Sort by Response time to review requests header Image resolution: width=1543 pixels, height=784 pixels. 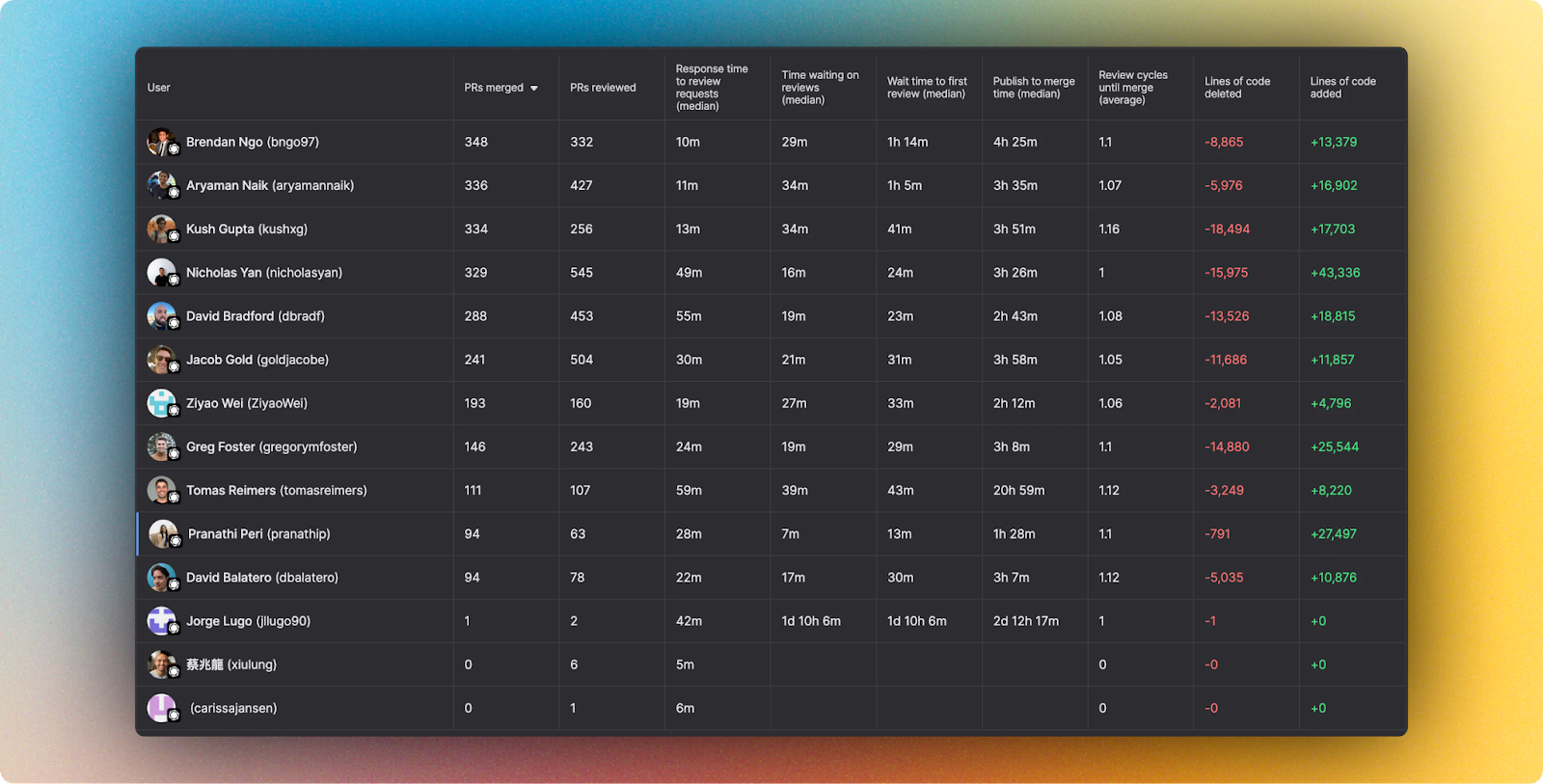pyautogui.click(x=712, y=88)
